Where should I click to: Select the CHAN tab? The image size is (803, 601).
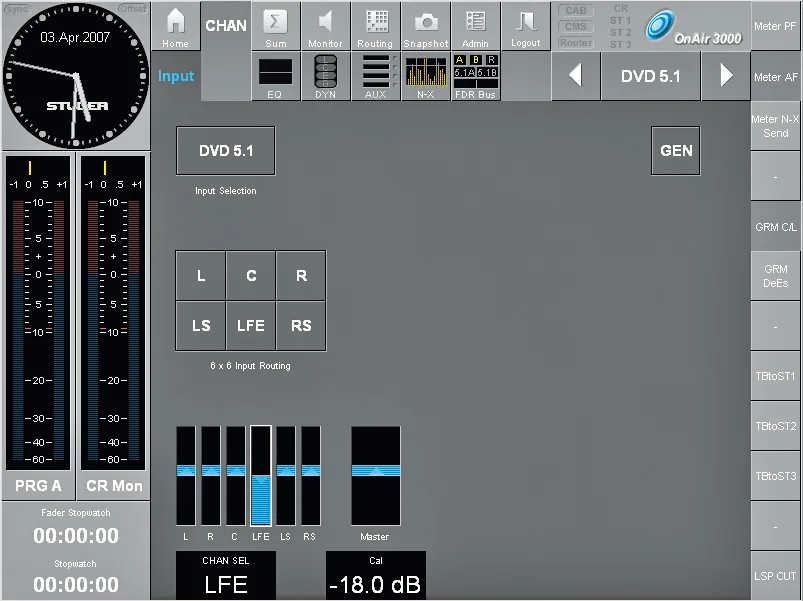coord(225,26)
